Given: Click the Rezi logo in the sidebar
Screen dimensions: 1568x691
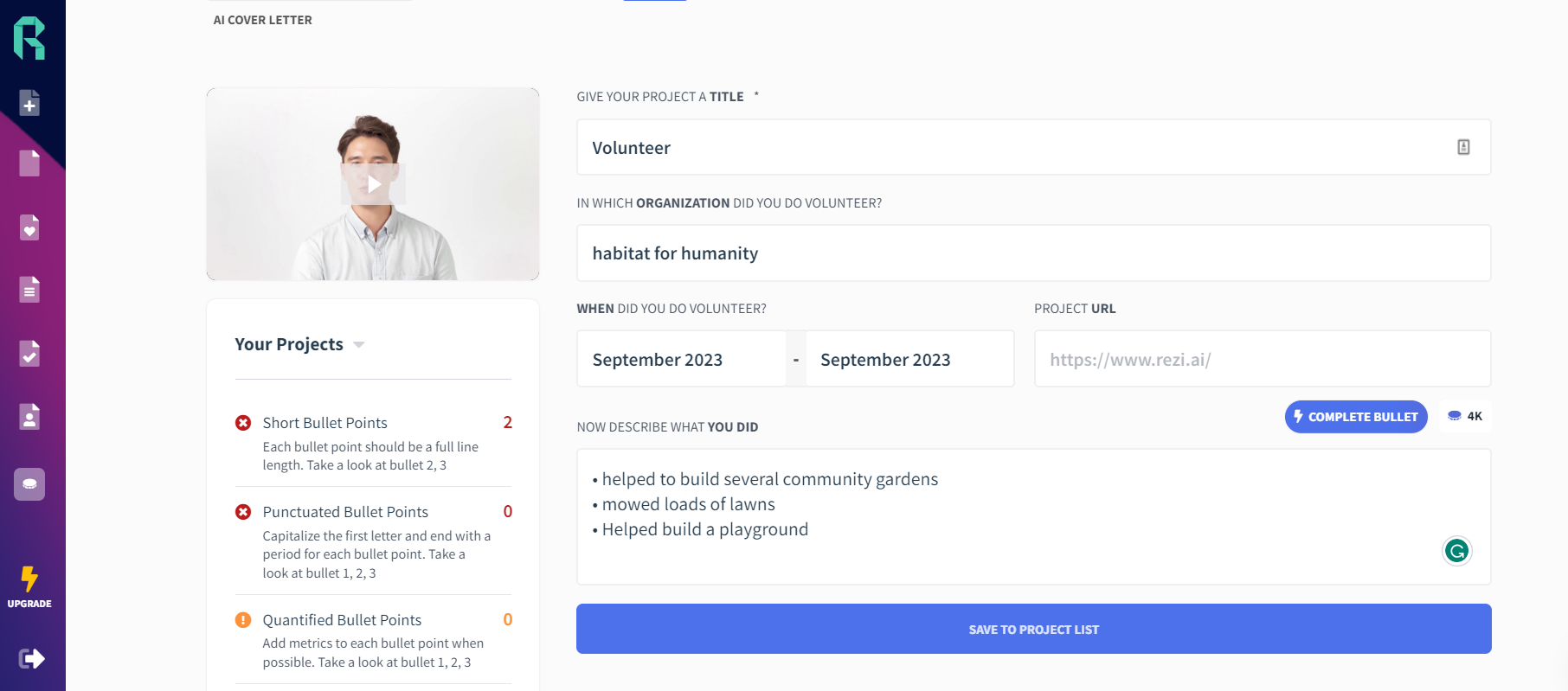Looking at the screenshot, I should coord(29,38).
